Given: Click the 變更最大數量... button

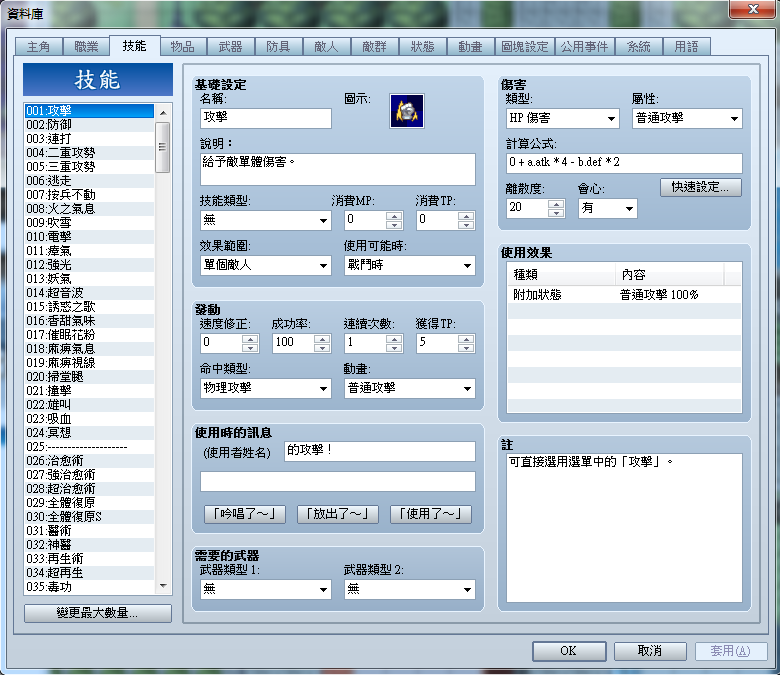Looking at the screenshot, I should coord(98,613).
